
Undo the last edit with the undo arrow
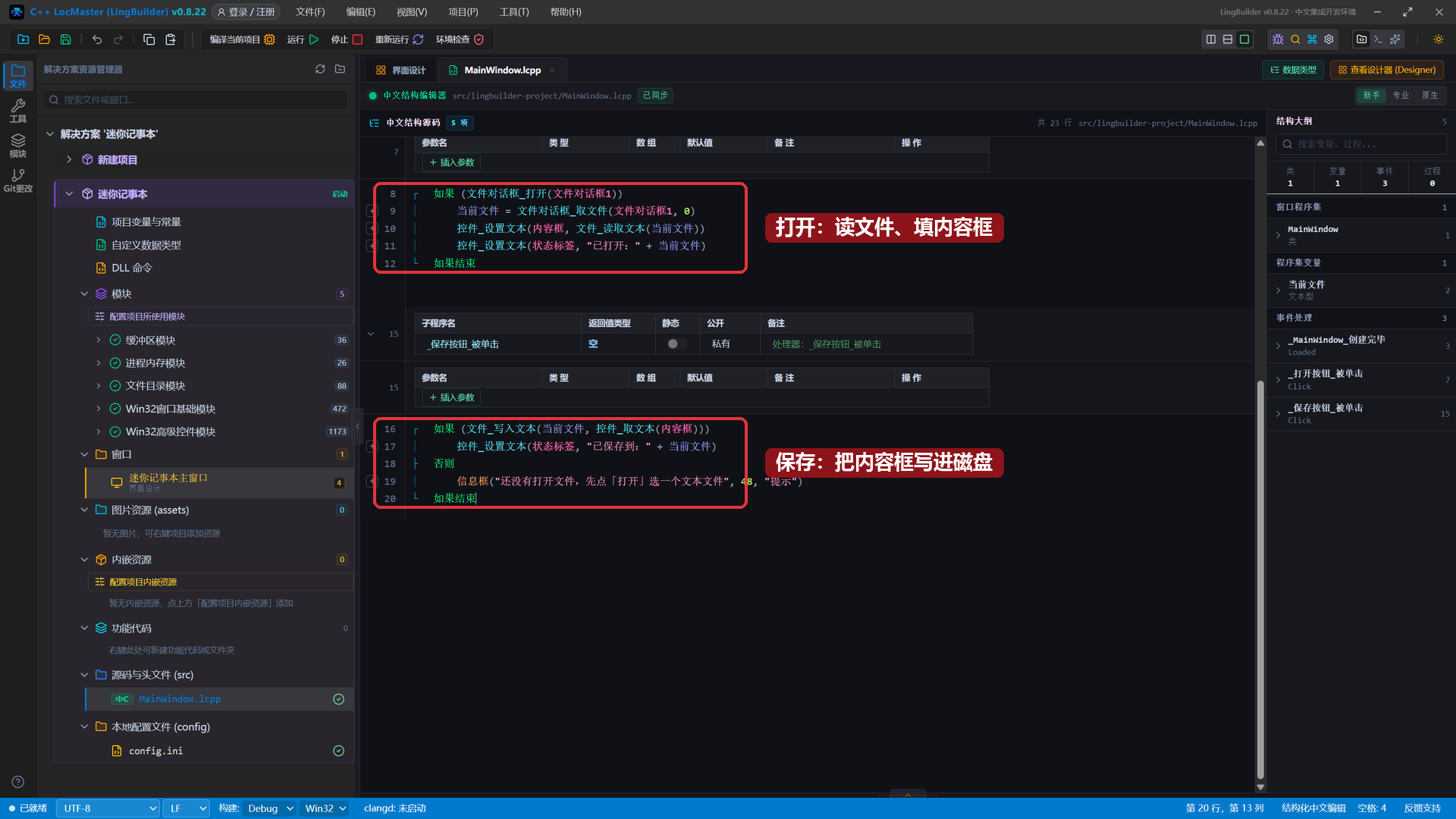(x=97, y=39)
